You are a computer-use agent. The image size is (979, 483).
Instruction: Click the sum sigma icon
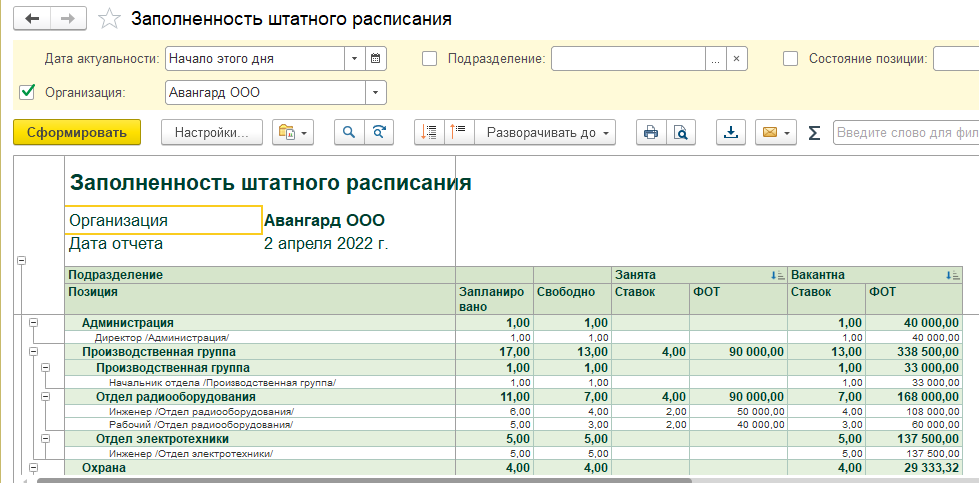click(x=813, y=132)
